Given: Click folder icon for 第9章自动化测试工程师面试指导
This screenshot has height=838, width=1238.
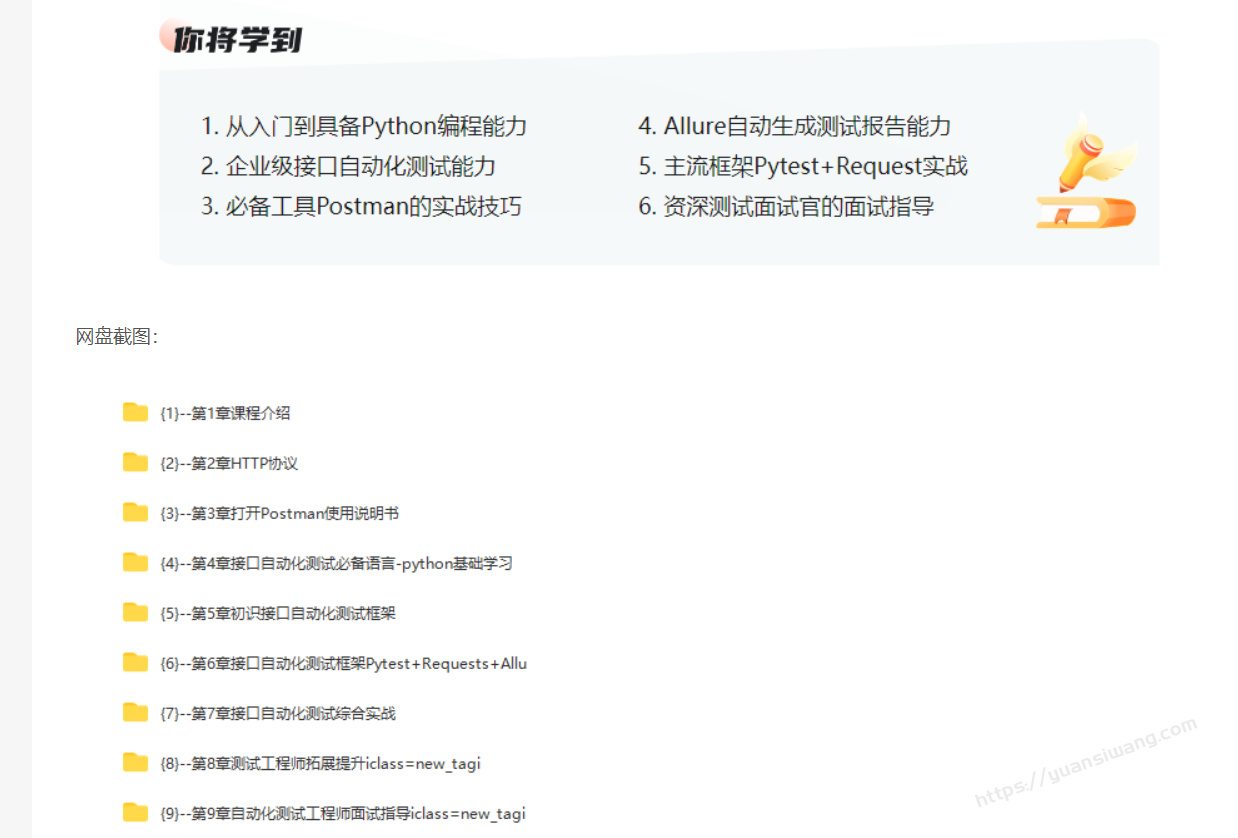Looking at the screenshot, I should click(135, 812).
